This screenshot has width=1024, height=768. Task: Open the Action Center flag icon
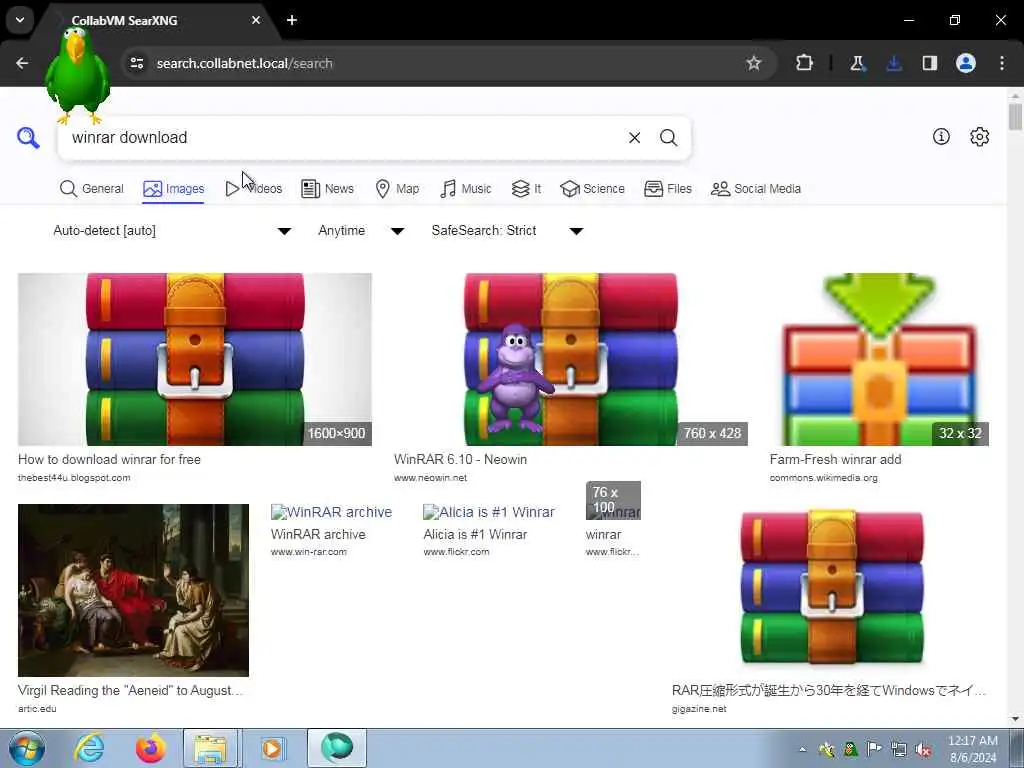(x=874, y=749)
